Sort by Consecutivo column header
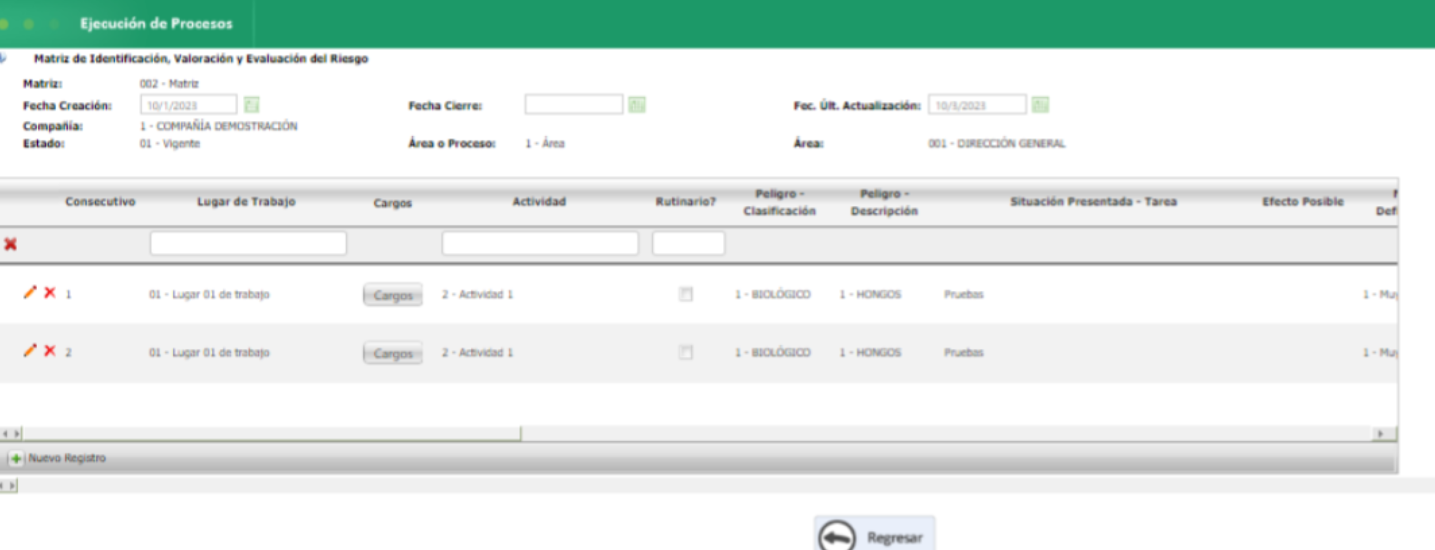Image resolution: width=1435 pixels, height=550 pixels. coord(100,202)
